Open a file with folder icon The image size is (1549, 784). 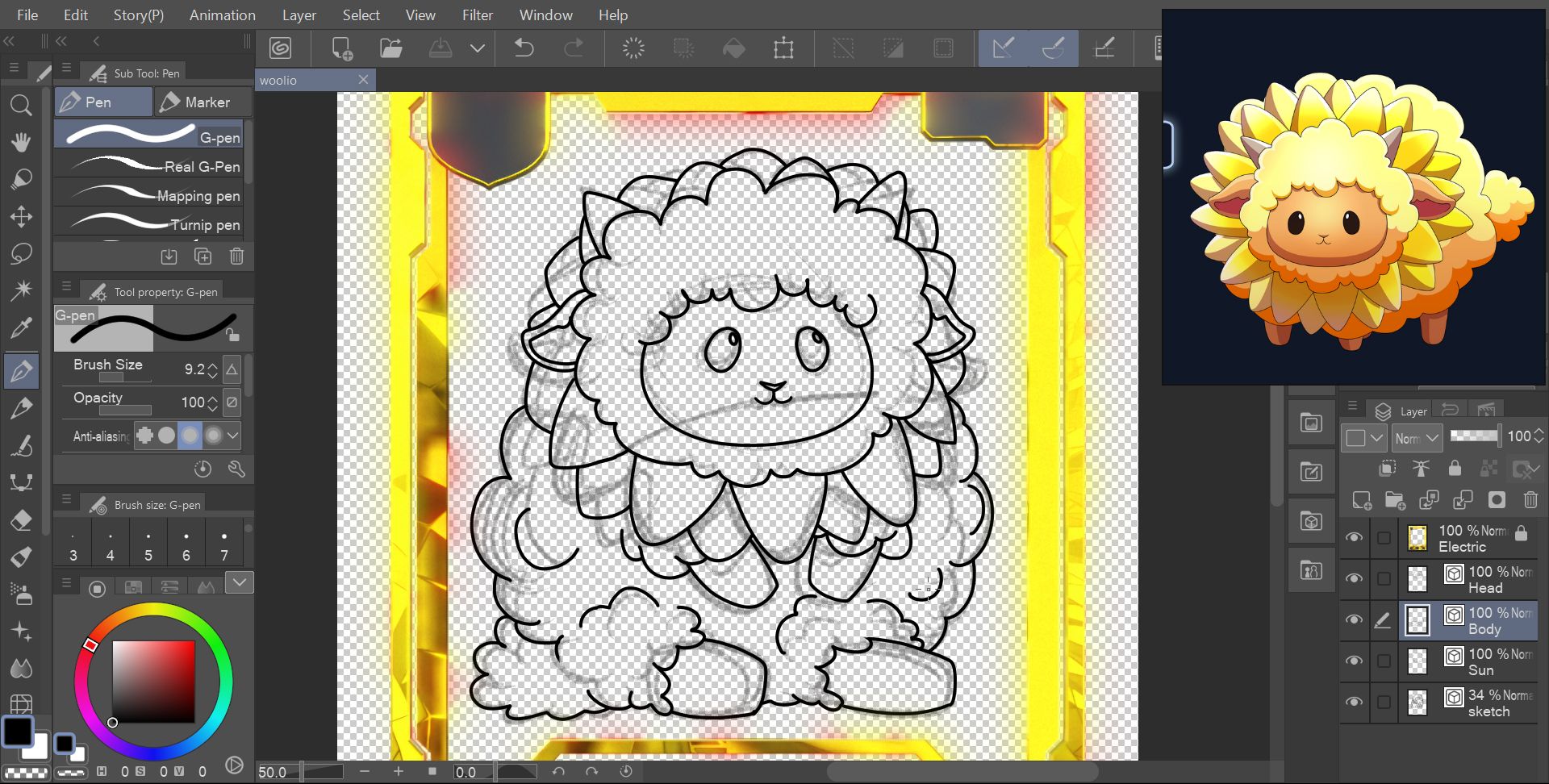391,48
